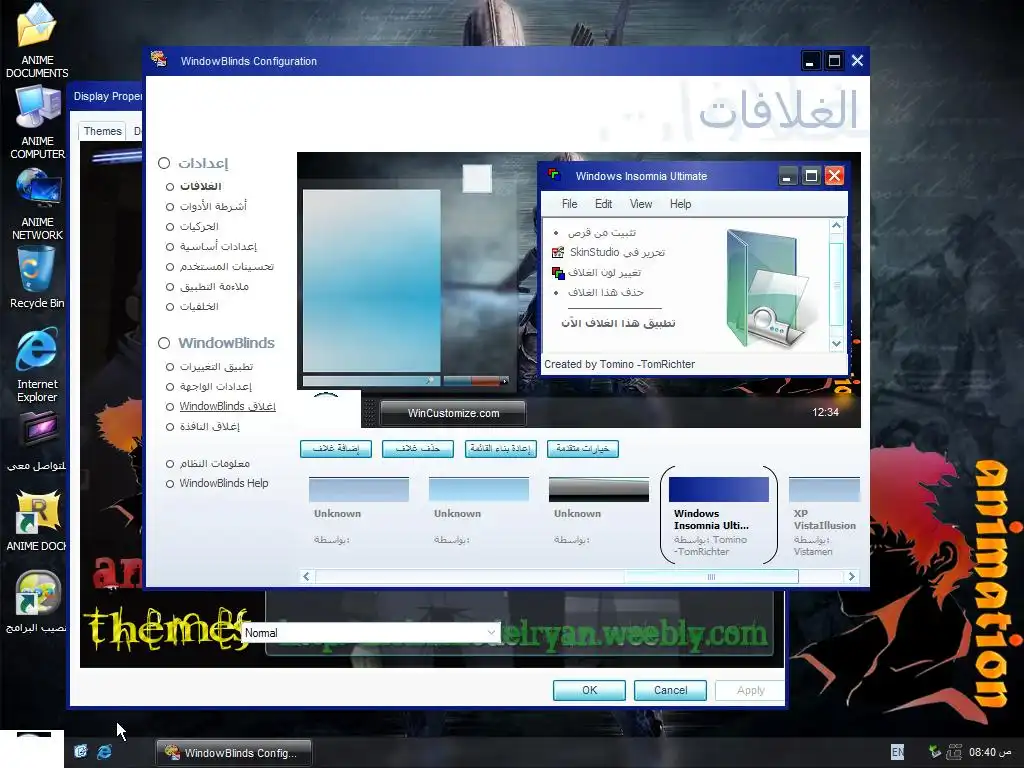Switch to the Themes tab in Display Properties
The width and height of the screenshot is (1024, 768).
point(103,131)
